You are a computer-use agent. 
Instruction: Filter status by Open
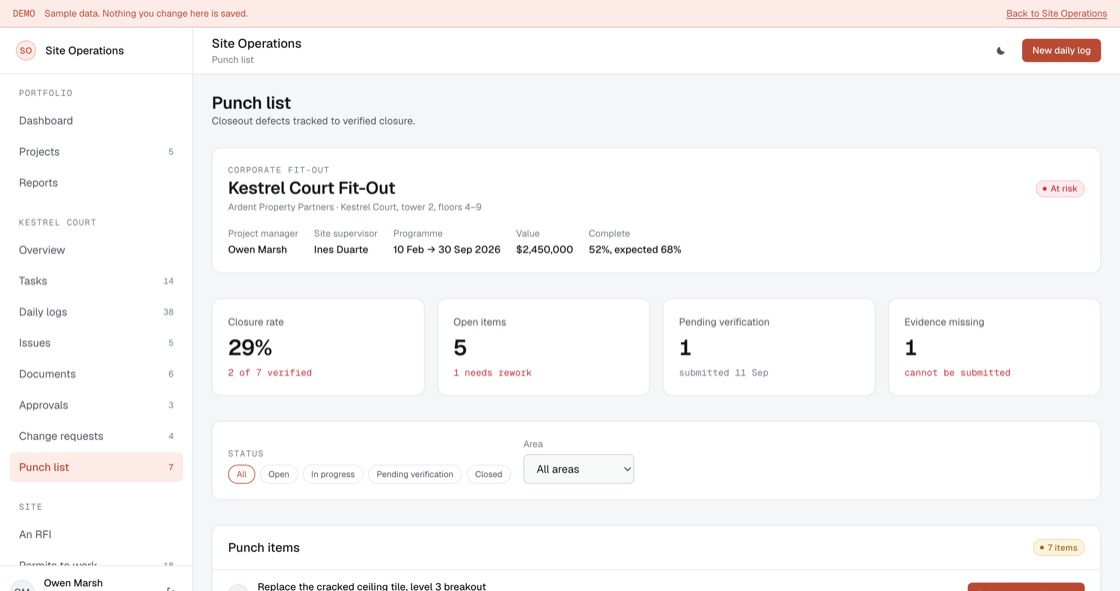pos(279,475)
